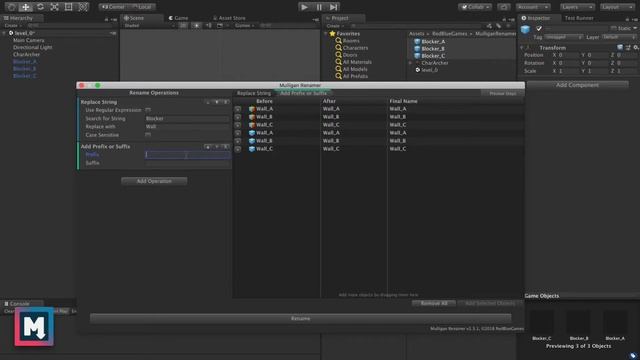Toggle scene lighting in Scene view

pos(196,26)
